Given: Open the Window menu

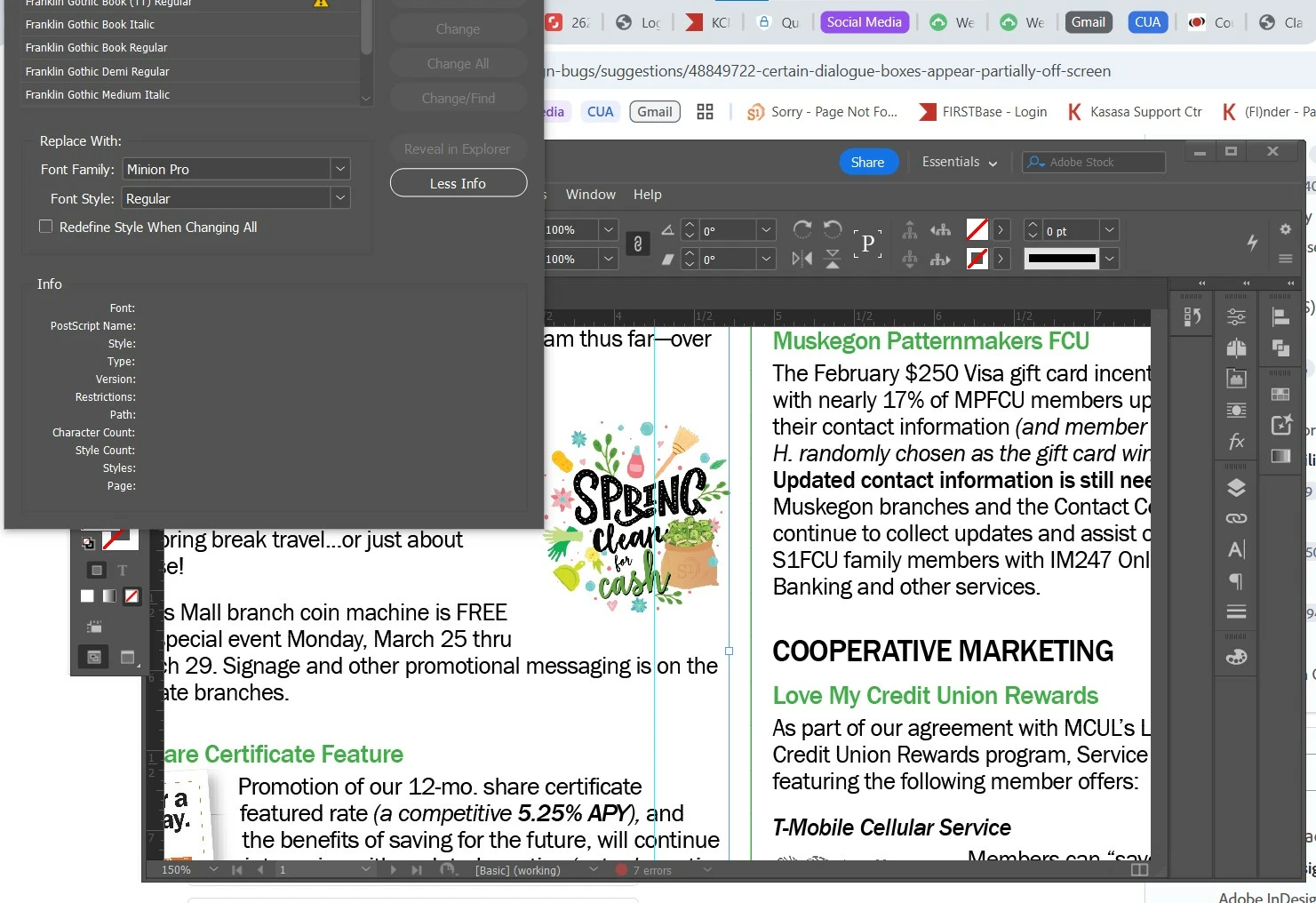Looking at the screenshot, I should coord(591,195).
